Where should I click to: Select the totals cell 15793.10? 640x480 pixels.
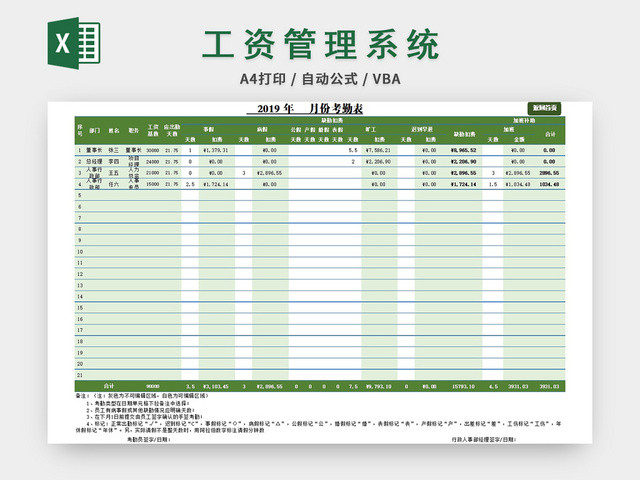463,386
